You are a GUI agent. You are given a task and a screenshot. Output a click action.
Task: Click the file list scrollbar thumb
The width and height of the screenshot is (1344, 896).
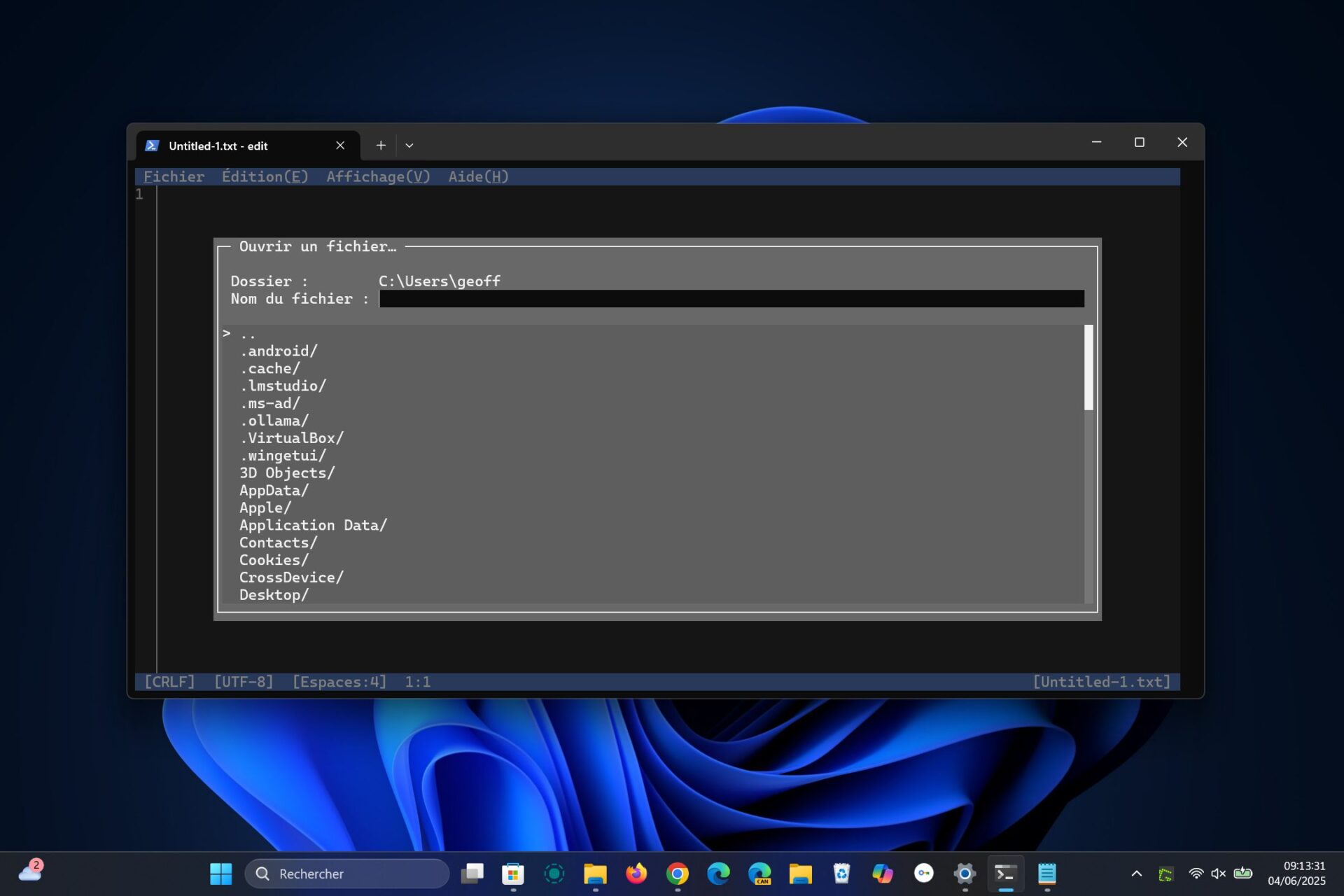tap(1088, 367)
